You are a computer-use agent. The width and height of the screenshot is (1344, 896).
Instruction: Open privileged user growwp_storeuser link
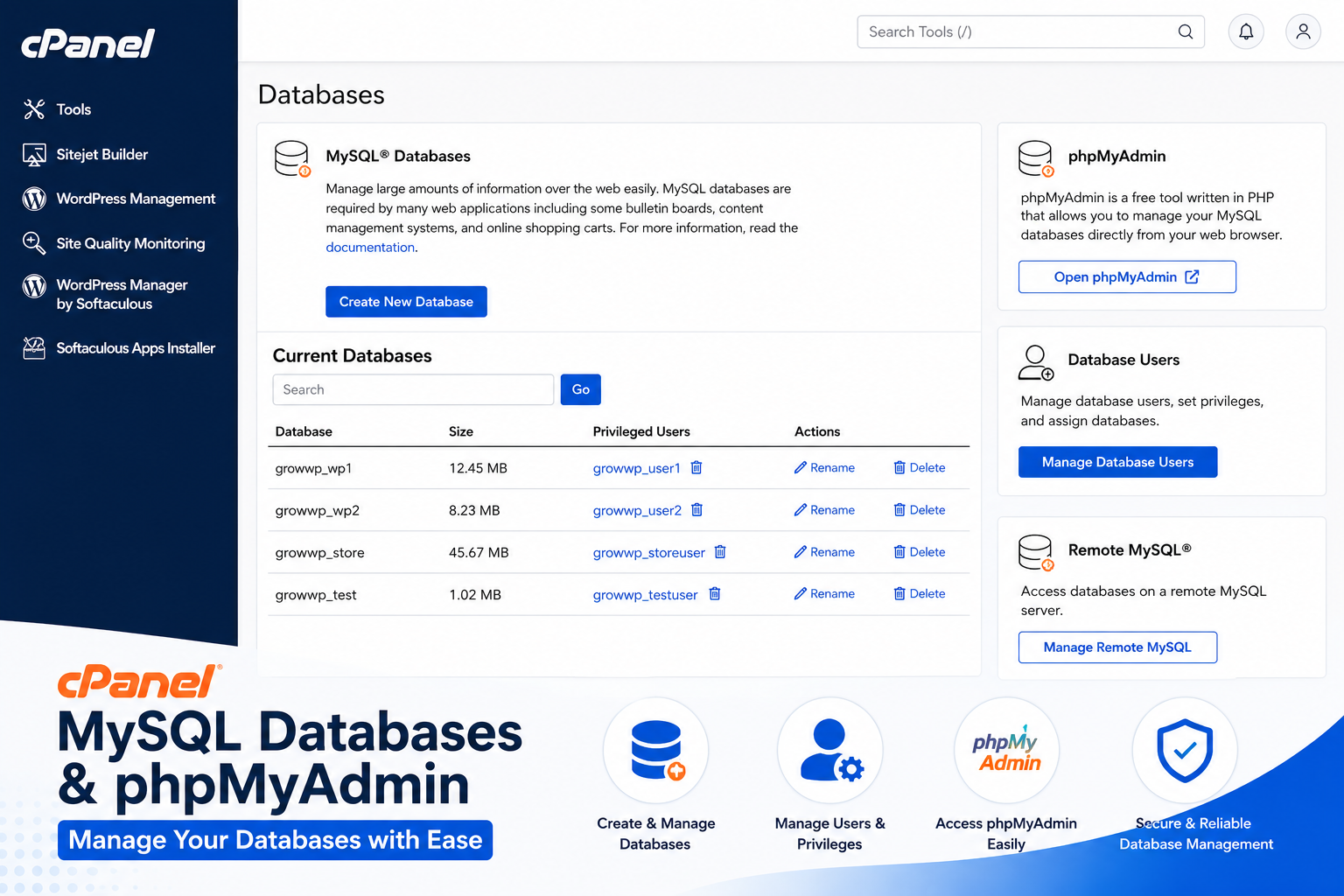tap(648, 553)
